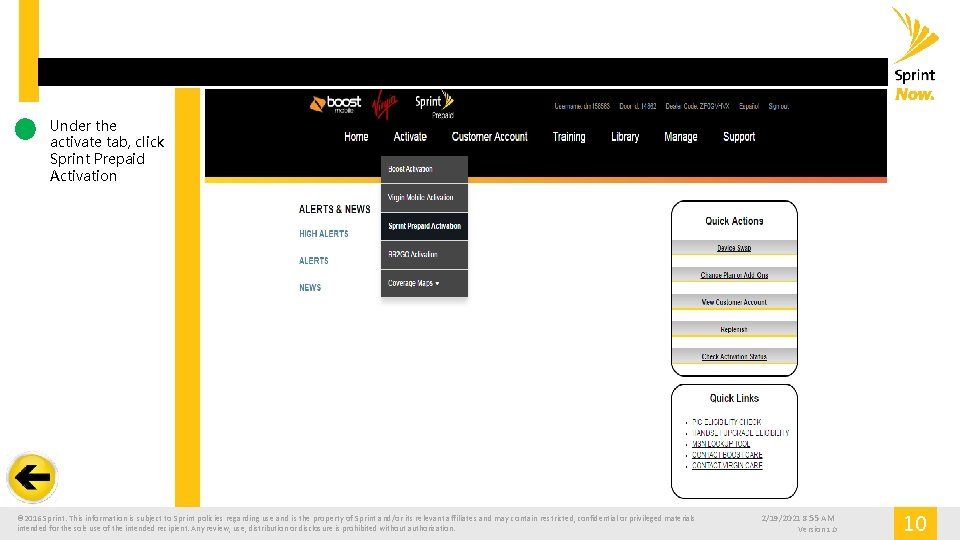Open HANDSET UPGRADE ELIGIBILITY link

741,433
